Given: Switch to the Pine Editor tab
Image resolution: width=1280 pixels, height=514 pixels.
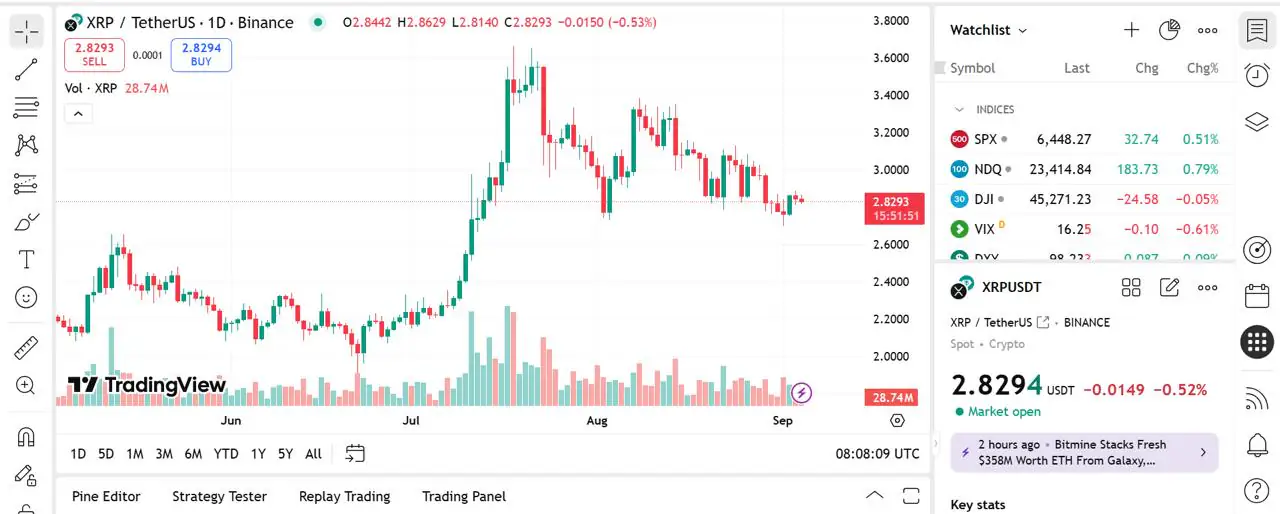Looking at the screenshot, I should [x=106, y=496].
